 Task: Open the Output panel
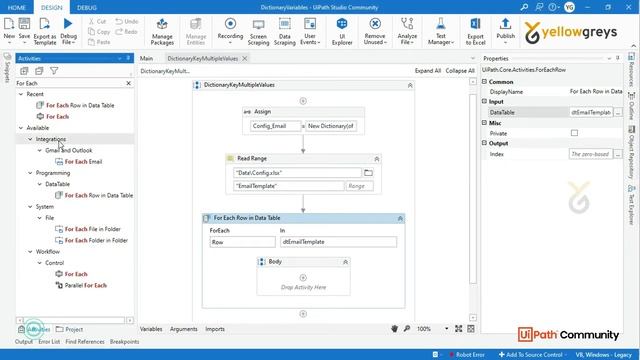coord(24,342)
